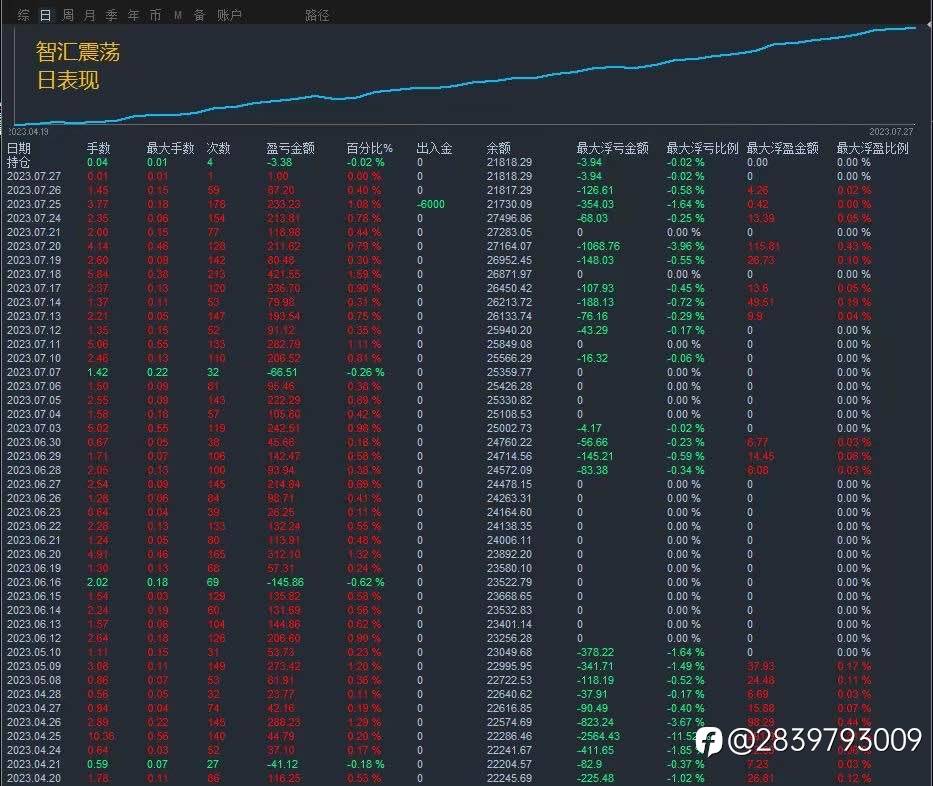Select the 年 yearly tab
933x786 pixels.
click(x=133, y=15)
